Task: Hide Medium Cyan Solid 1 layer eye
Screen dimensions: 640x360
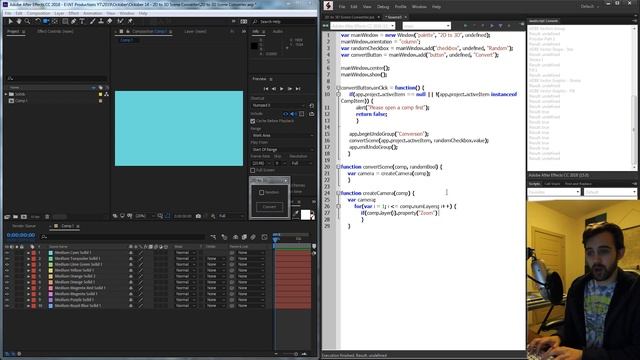Action: click(x=7, y=253)
